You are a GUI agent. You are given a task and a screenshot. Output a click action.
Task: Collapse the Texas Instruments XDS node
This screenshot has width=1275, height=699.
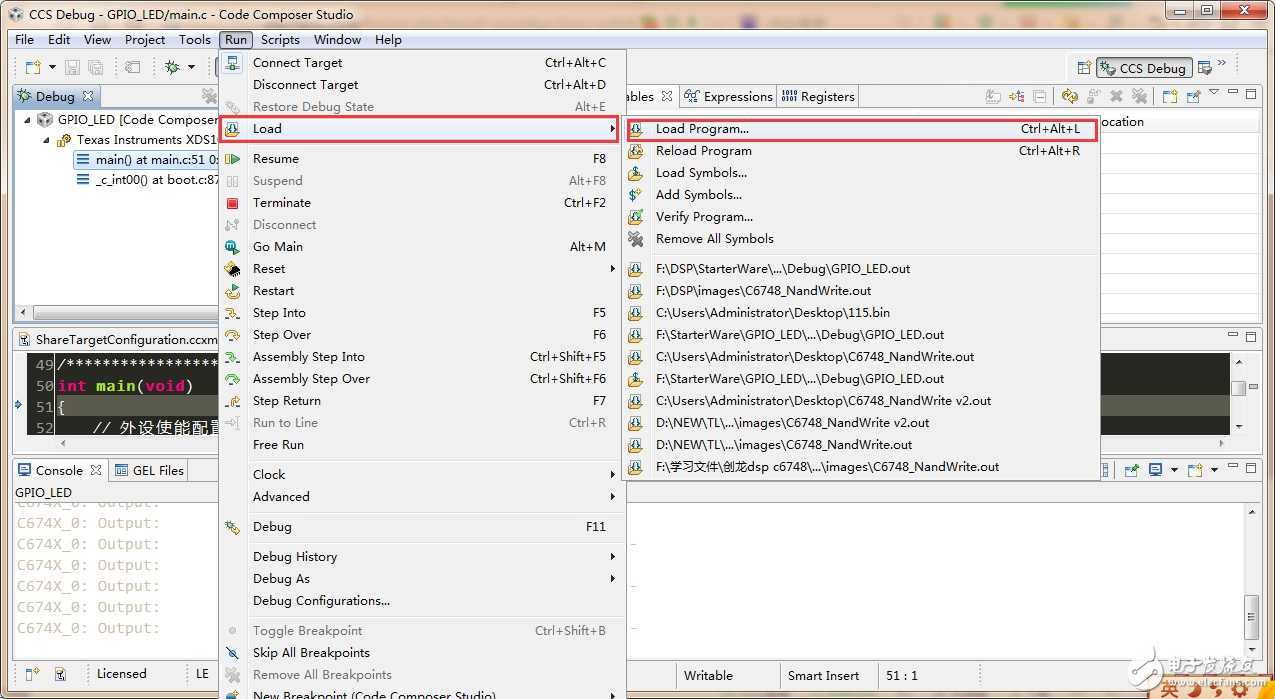pos(46,140)
